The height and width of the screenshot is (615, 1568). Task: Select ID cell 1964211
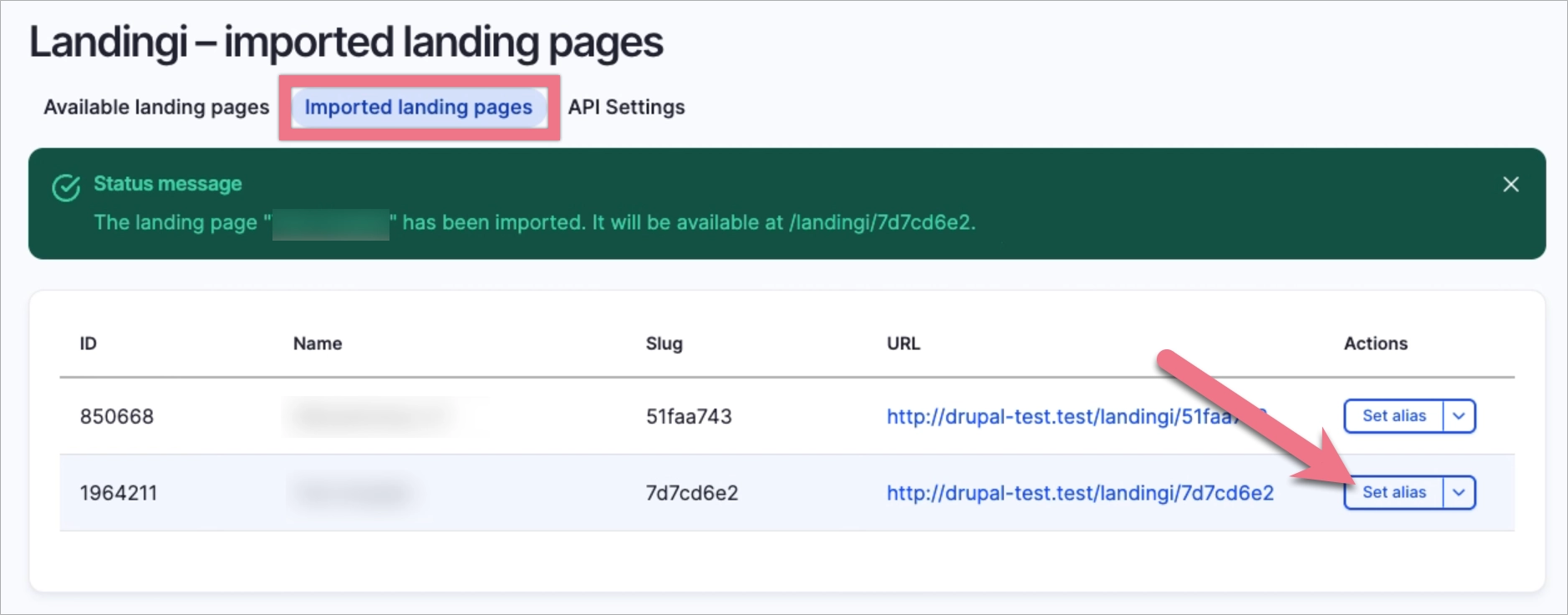pyautogui.click(x=119, y=493)
